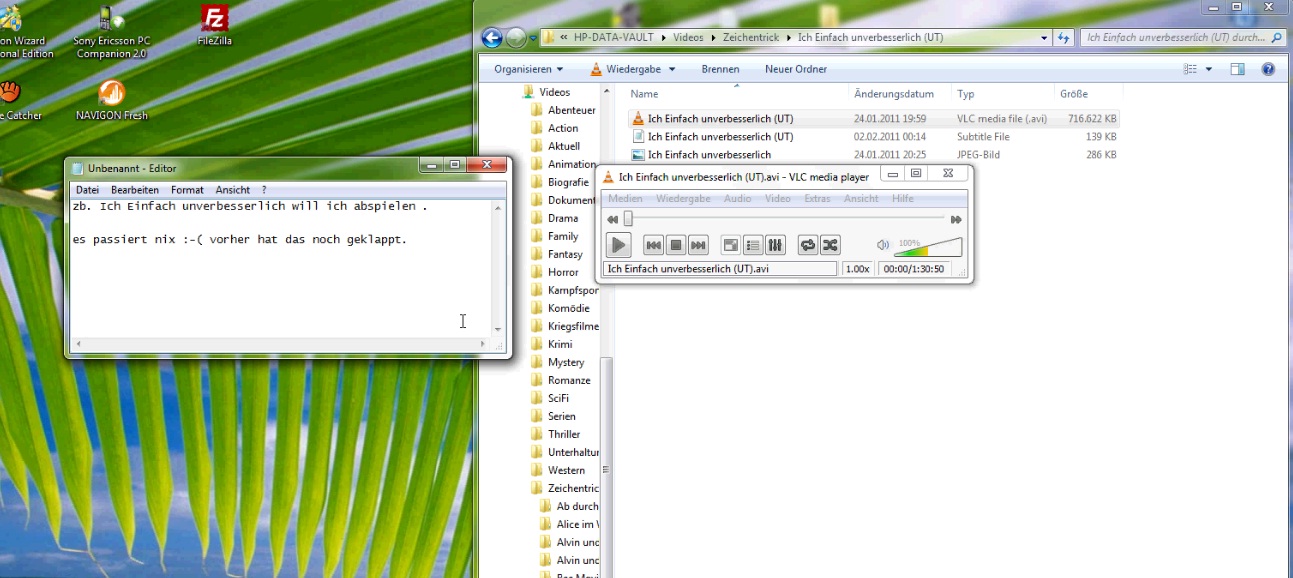Open Explorer help question mark icon
Viewport: 1293px width, 578px height.
coord(1268,69)
